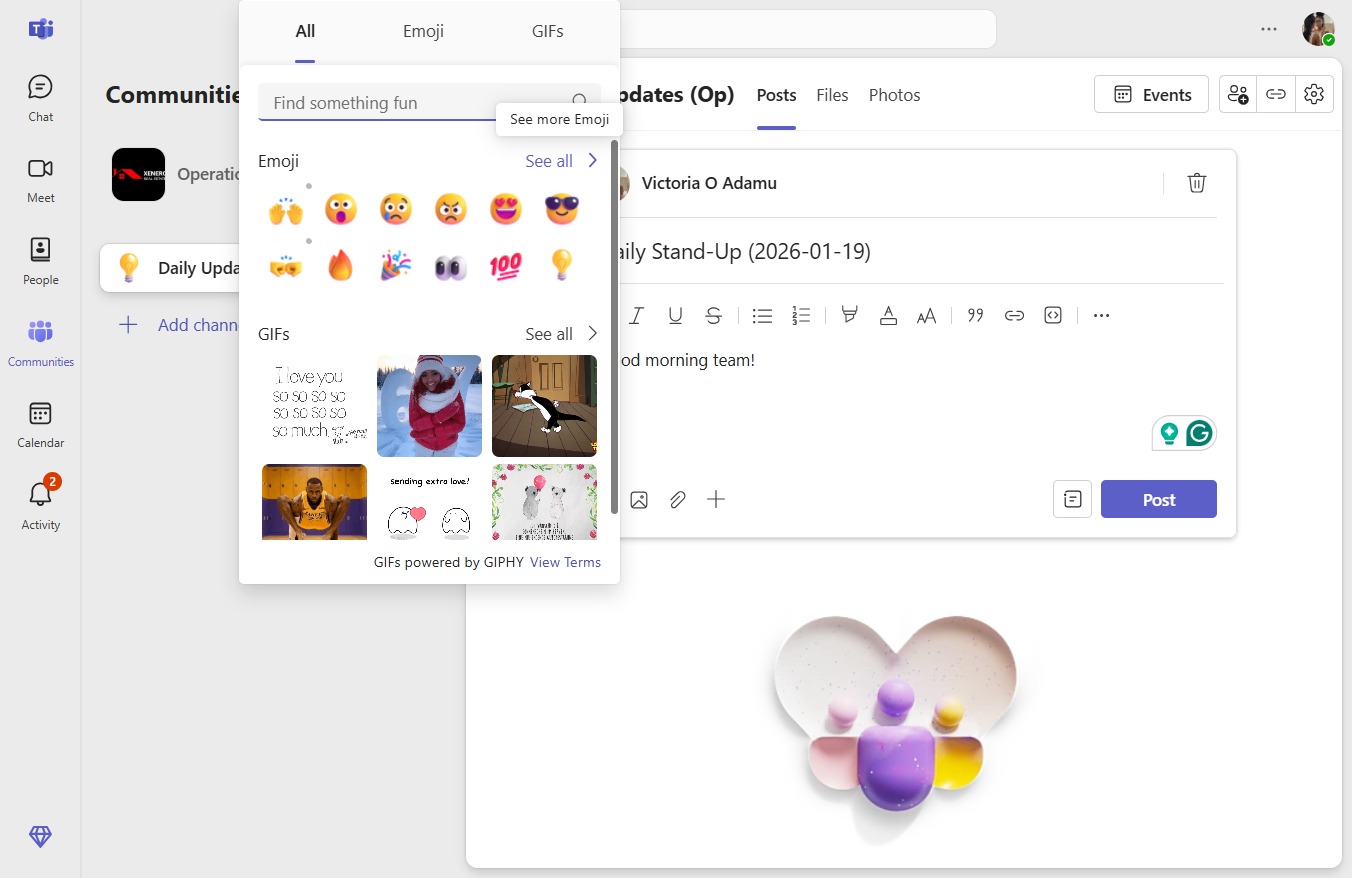
Task: Open Calendar from the left sidebar
Action: tap(40, 425)
